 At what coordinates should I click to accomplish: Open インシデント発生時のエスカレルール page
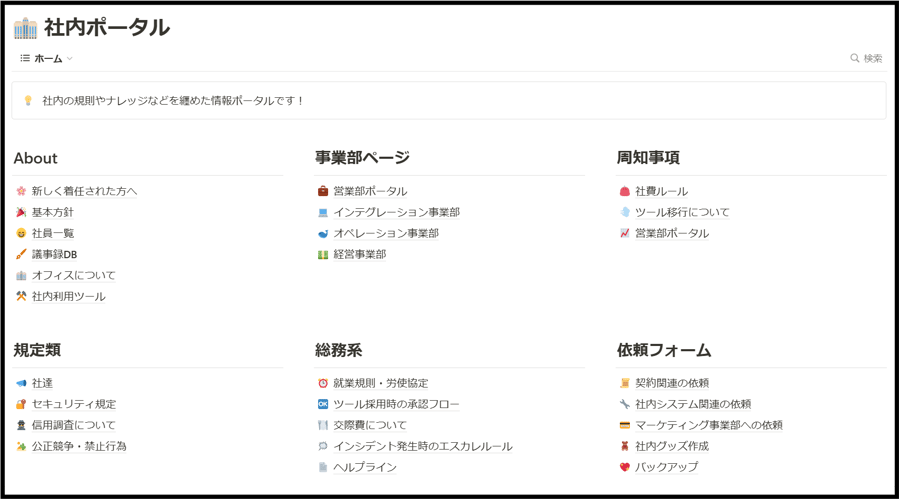[x=423, y=446]
